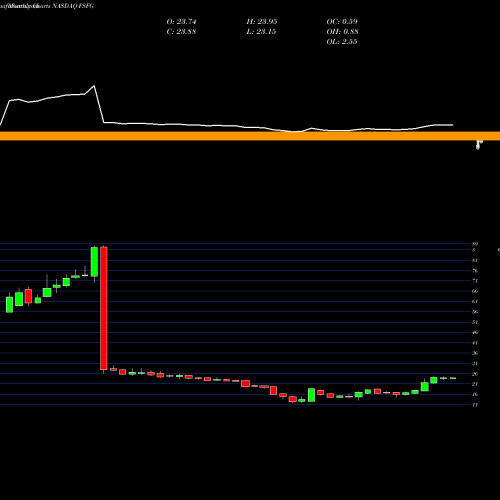
Task: Click the OH: 0.88 value
Action: 342,32
